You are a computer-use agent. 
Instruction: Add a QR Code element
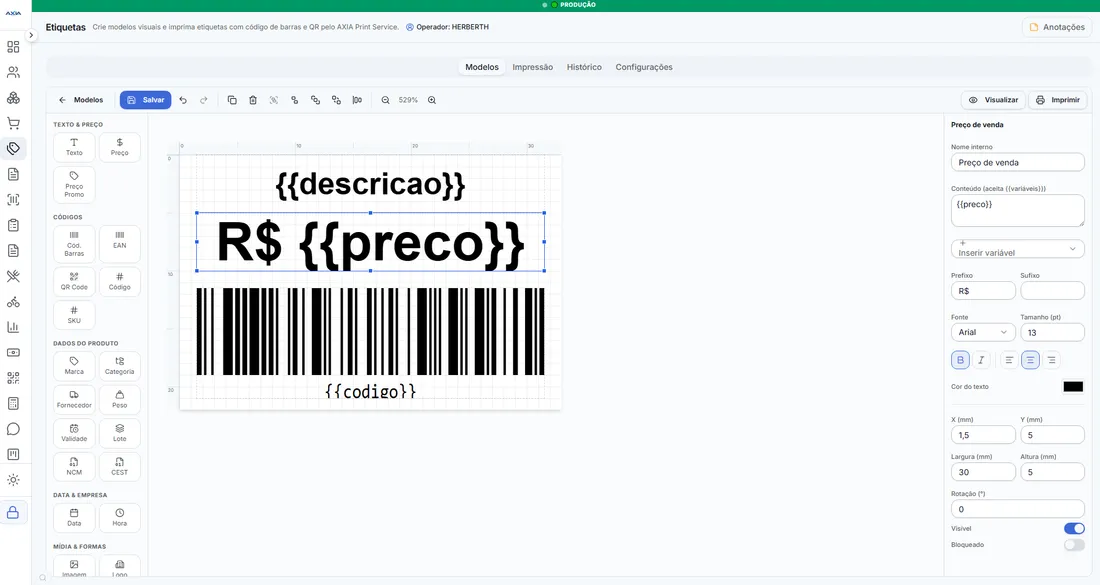(x=74, y=282)
